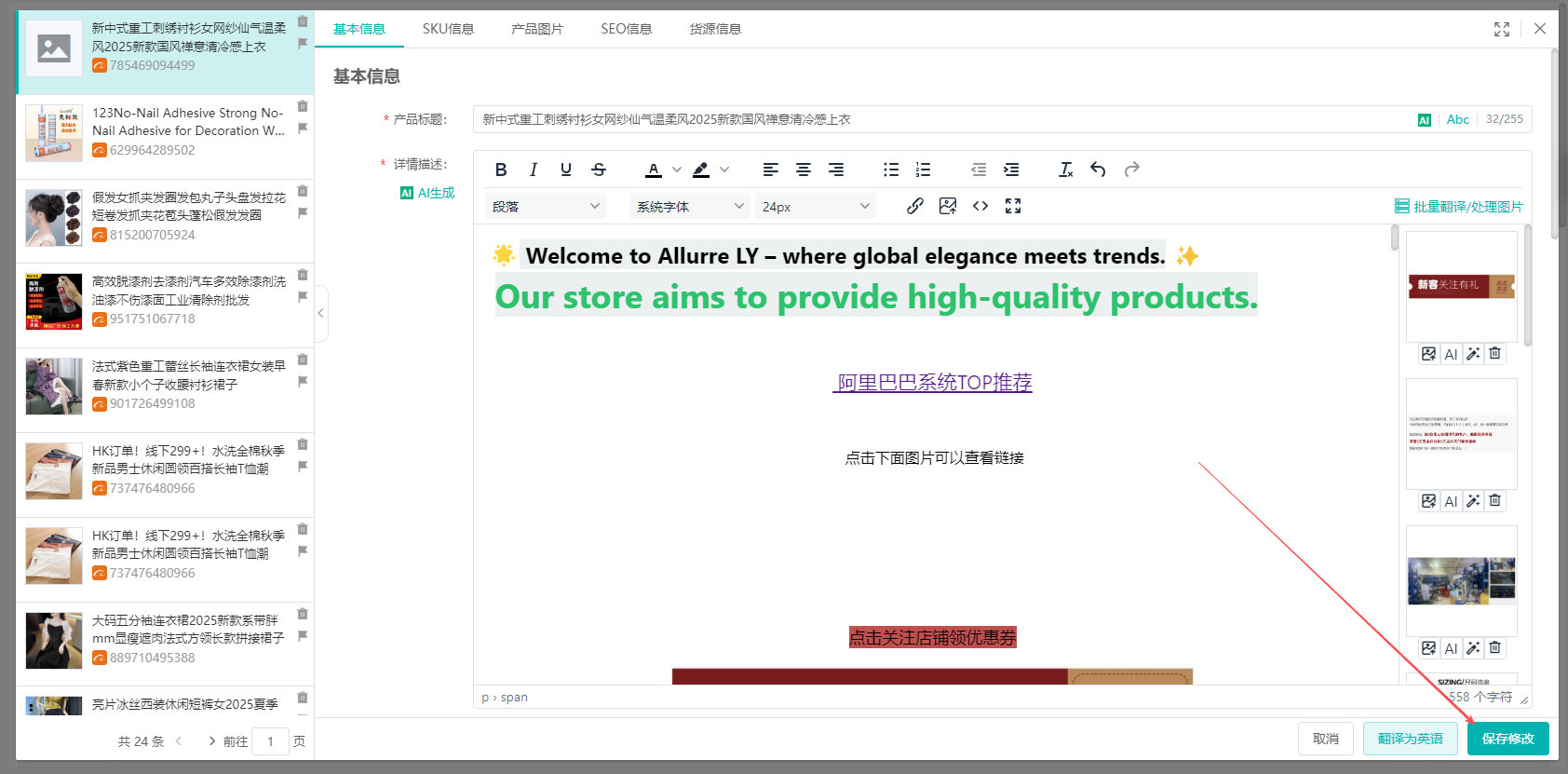Image resolution: width=1568 pixels, height=774 pixels.
Task: Insert a hyperlink in the editor
Action: click(915, 206)
